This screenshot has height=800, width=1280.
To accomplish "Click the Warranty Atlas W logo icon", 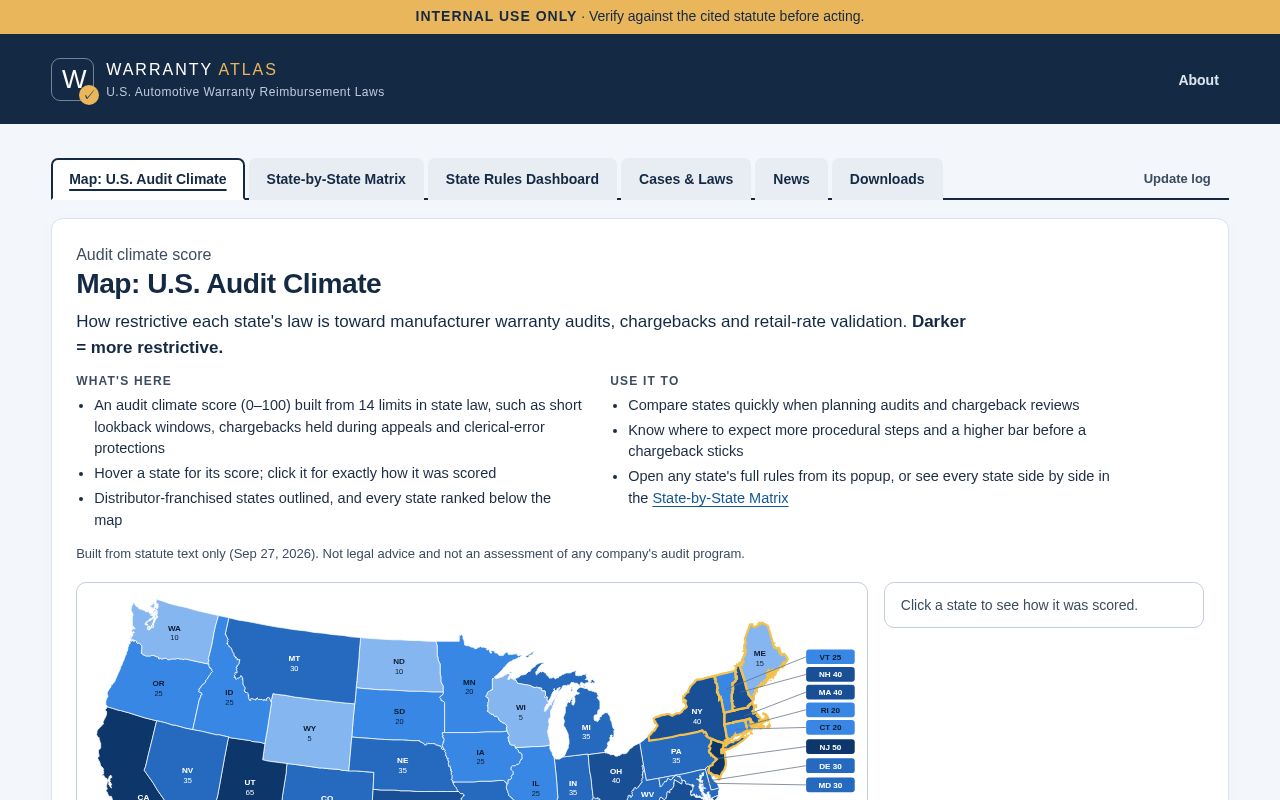I will pos(73,80).
